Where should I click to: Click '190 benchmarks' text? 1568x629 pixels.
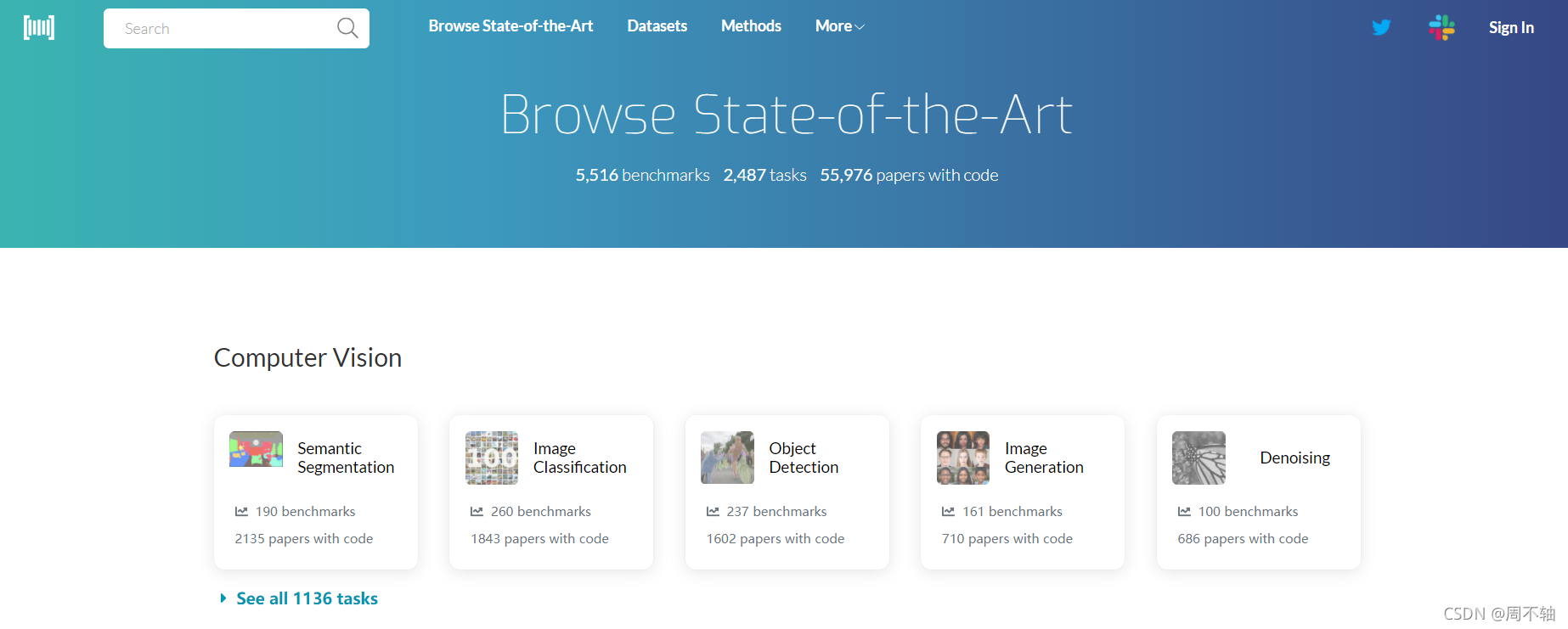tap(306, 511)
